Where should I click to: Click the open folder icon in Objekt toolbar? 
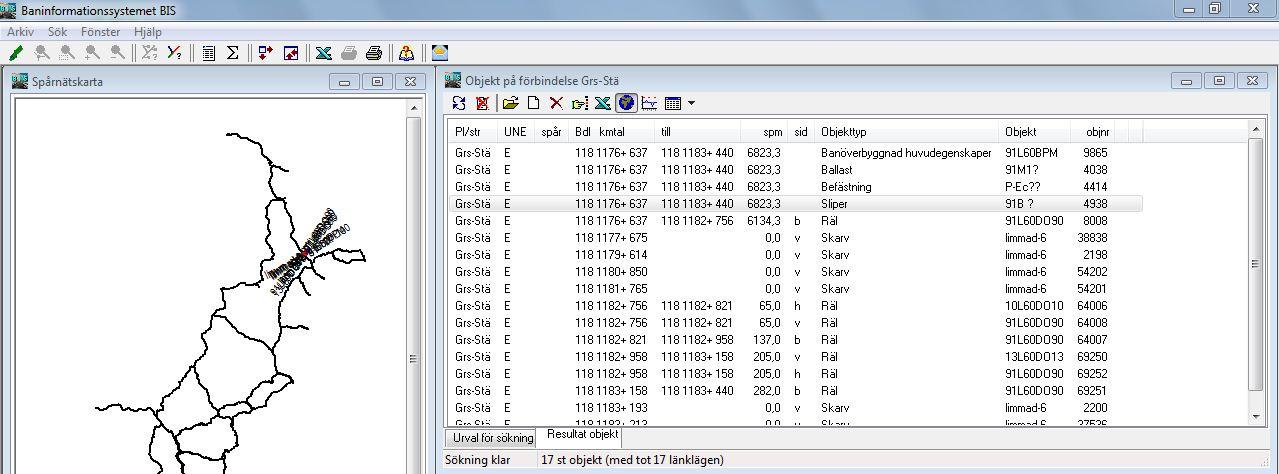511,102
